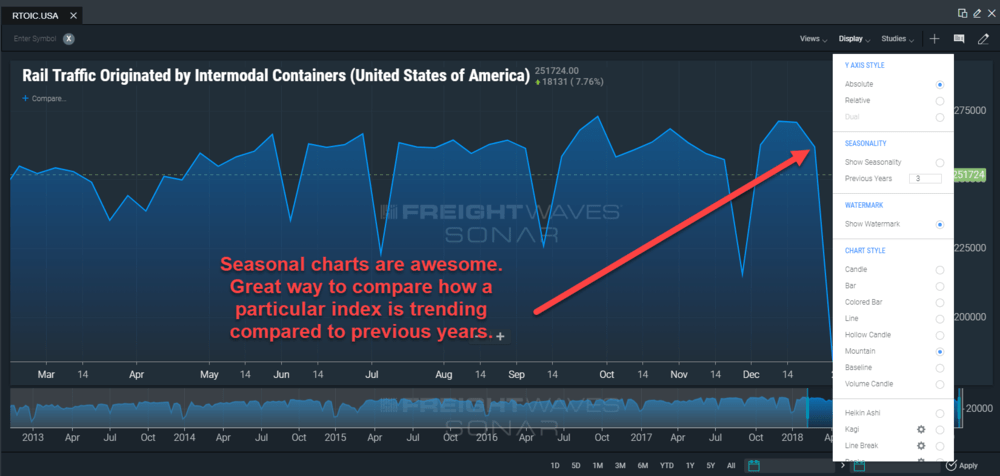Open the comment annotation icon
This screenshot has height=476, width=1000.
pos(959,39)
